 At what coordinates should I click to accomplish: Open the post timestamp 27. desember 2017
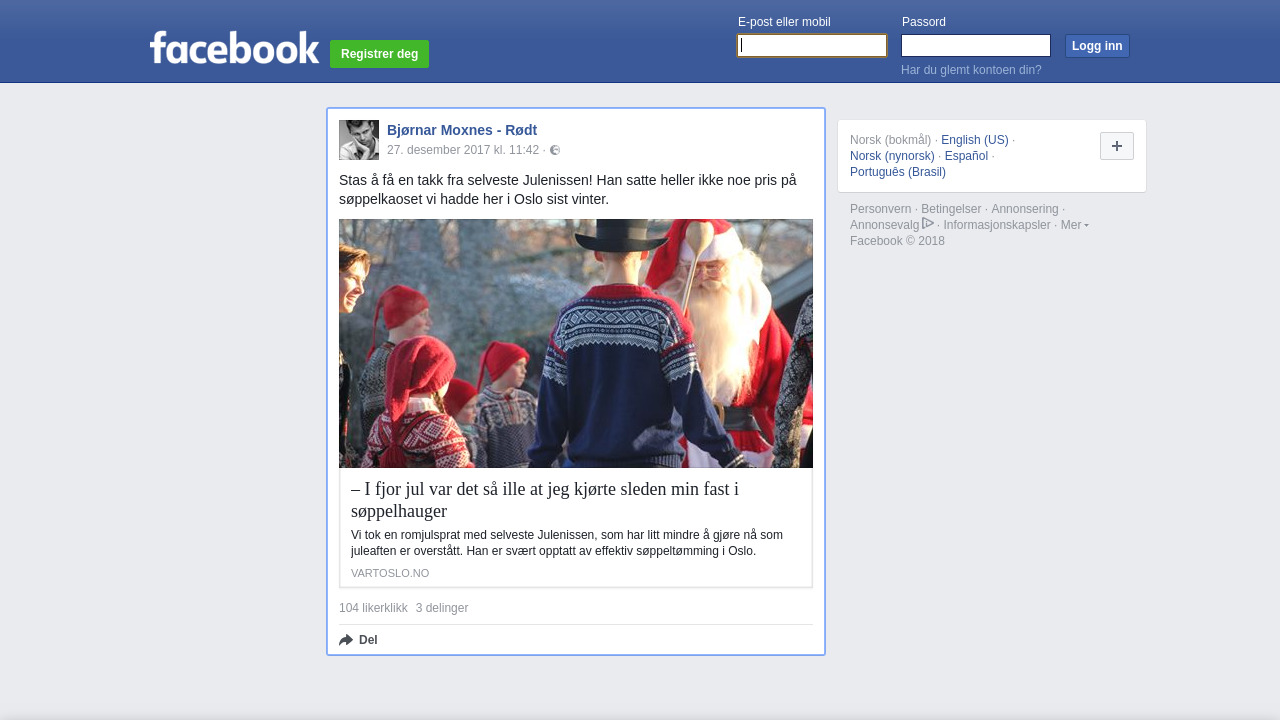[463, 150]
